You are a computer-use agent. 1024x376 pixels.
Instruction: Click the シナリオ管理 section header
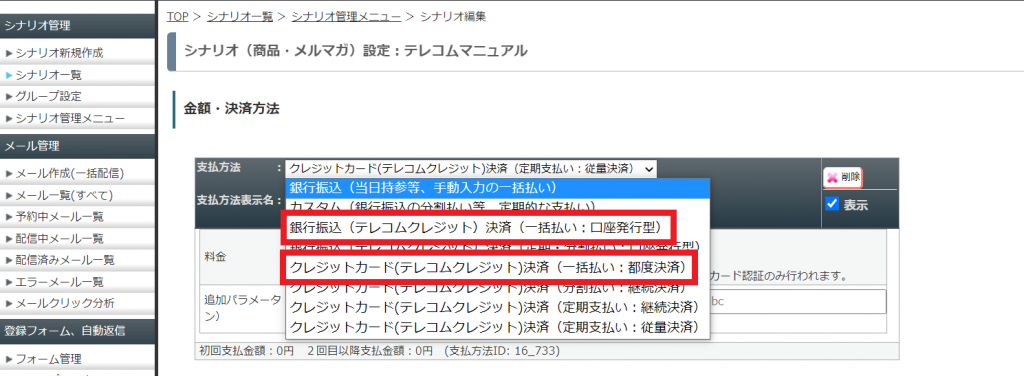coord(78,26)
